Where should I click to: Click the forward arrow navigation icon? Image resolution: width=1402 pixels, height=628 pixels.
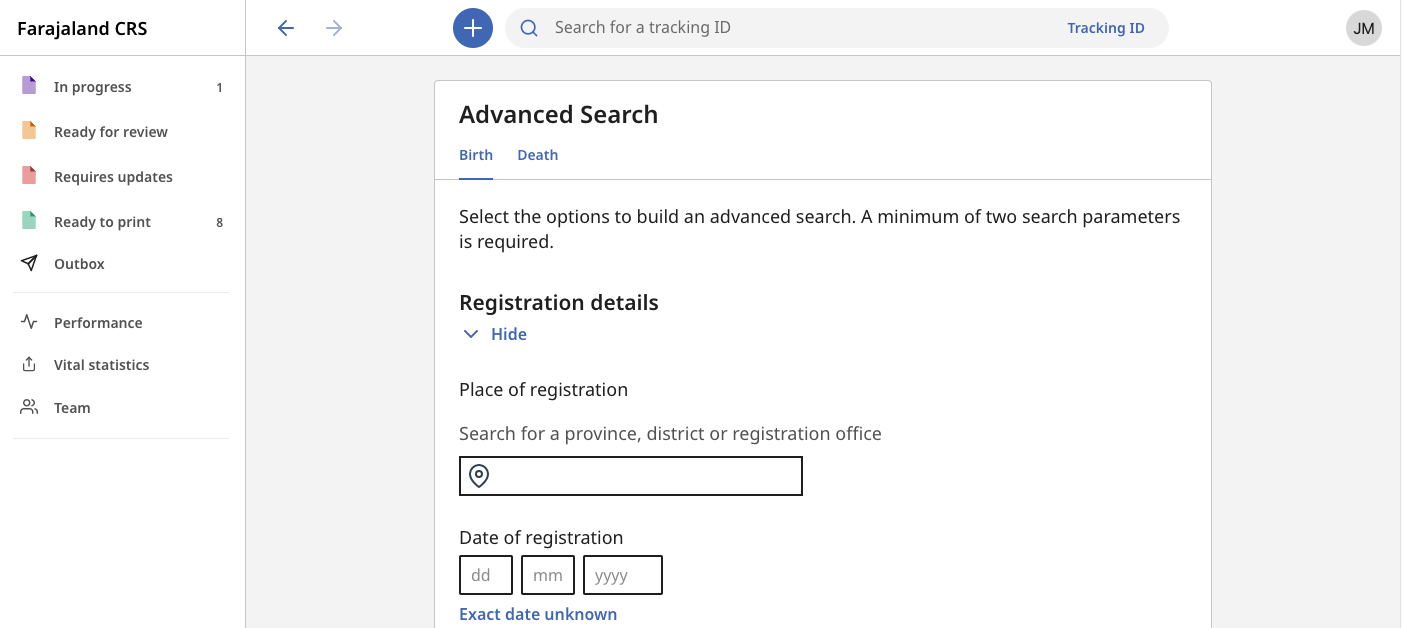[x=335, y=28]
